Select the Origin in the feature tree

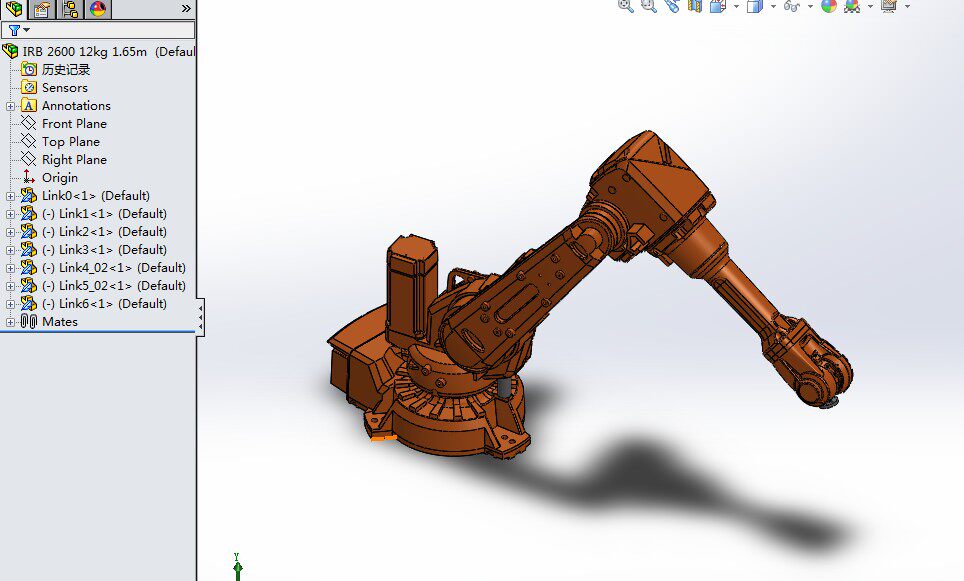(58, 177)
